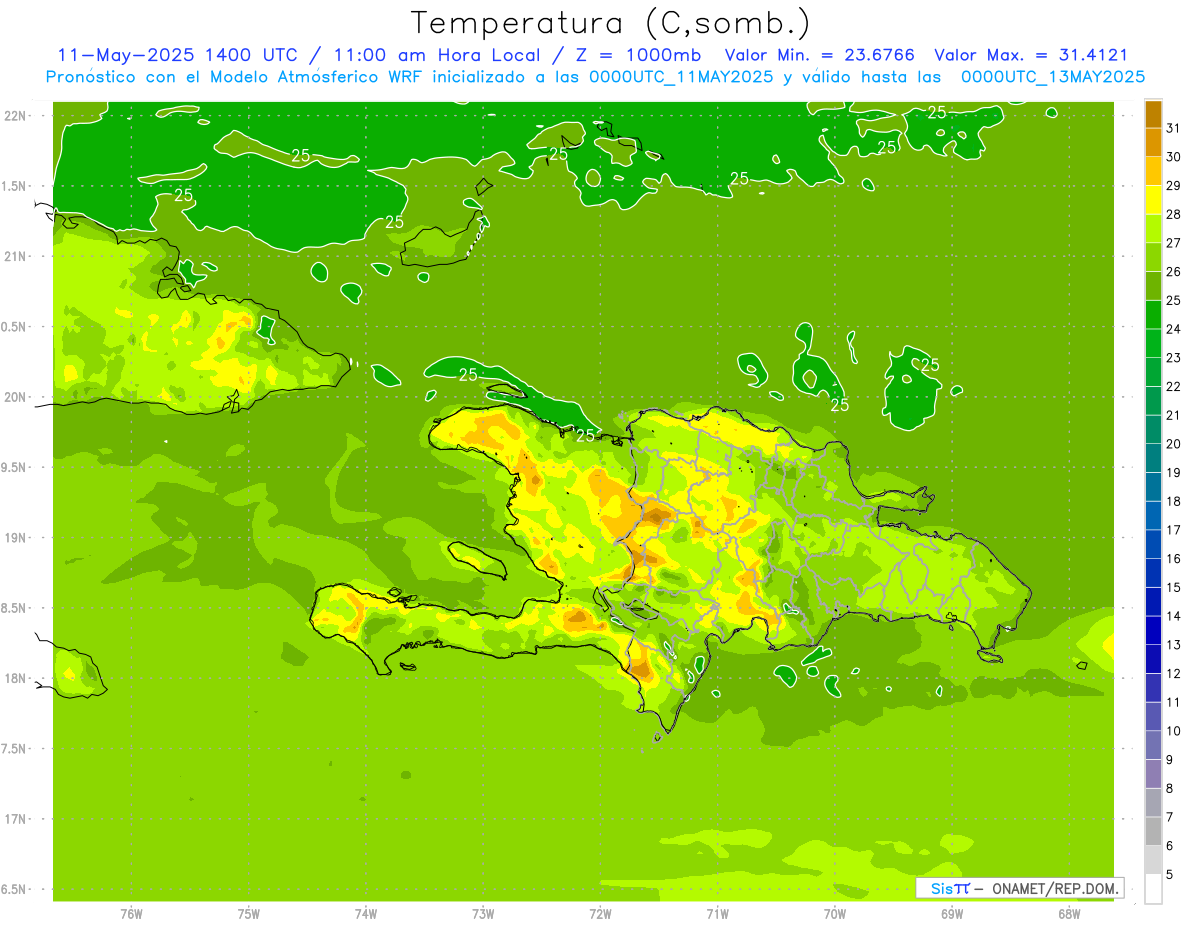Click the "70W" longitude axis label
This screenshot has height=927, width=1200.
click(x=835, y=913)
